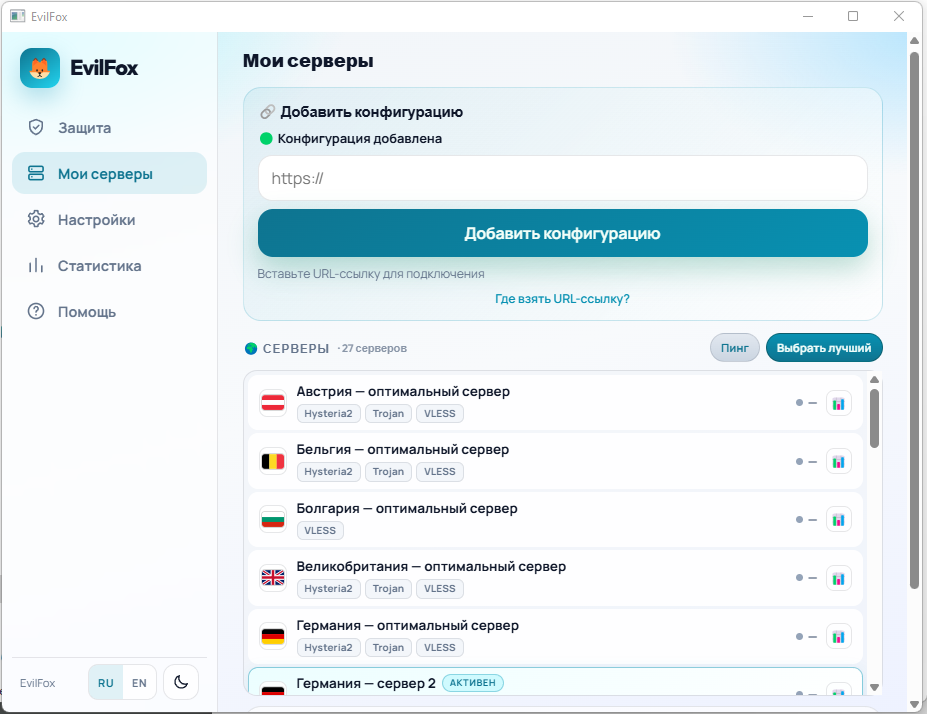
Task: Click Hysteria2 tag under Австрия
Action: 328,414
